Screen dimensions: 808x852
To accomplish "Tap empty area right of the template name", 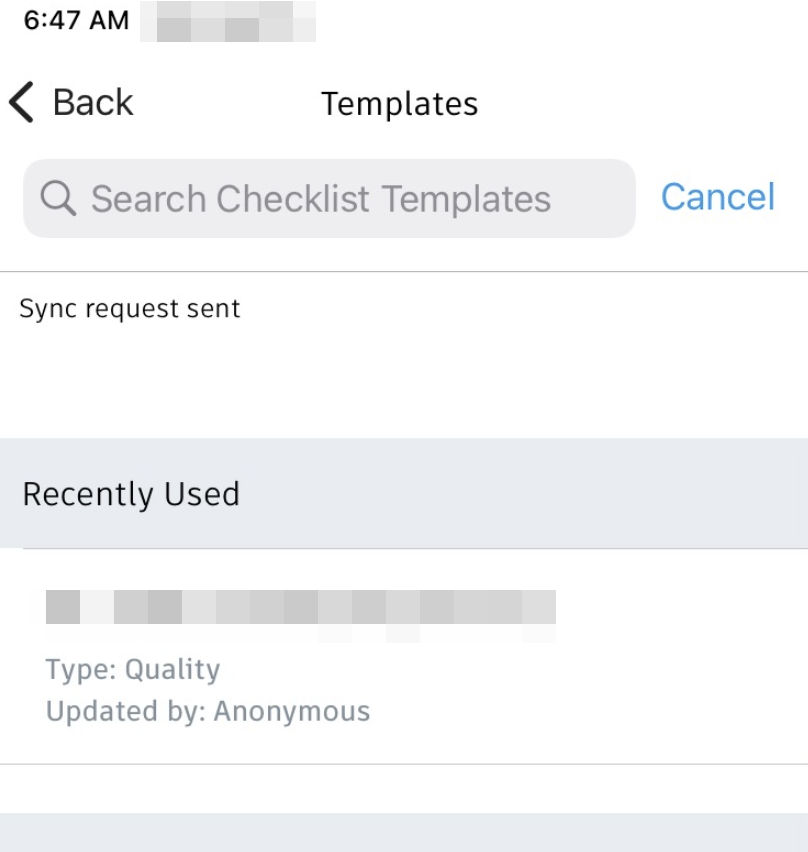I will pos(680,609).
